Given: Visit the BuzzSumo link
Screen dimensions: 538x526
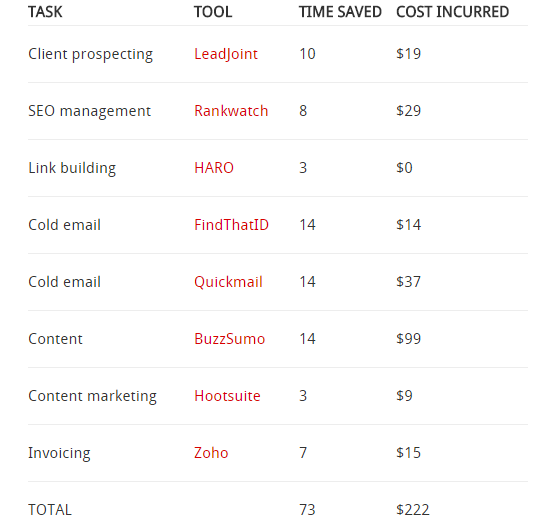Looking at the screenshot, I should 230,339.
